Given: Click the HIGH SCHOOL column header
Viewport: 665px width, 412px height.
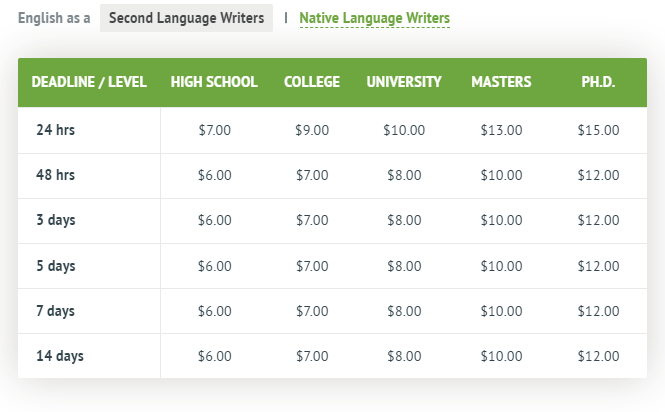Looking at the screenshot, I should pos(214,82).
